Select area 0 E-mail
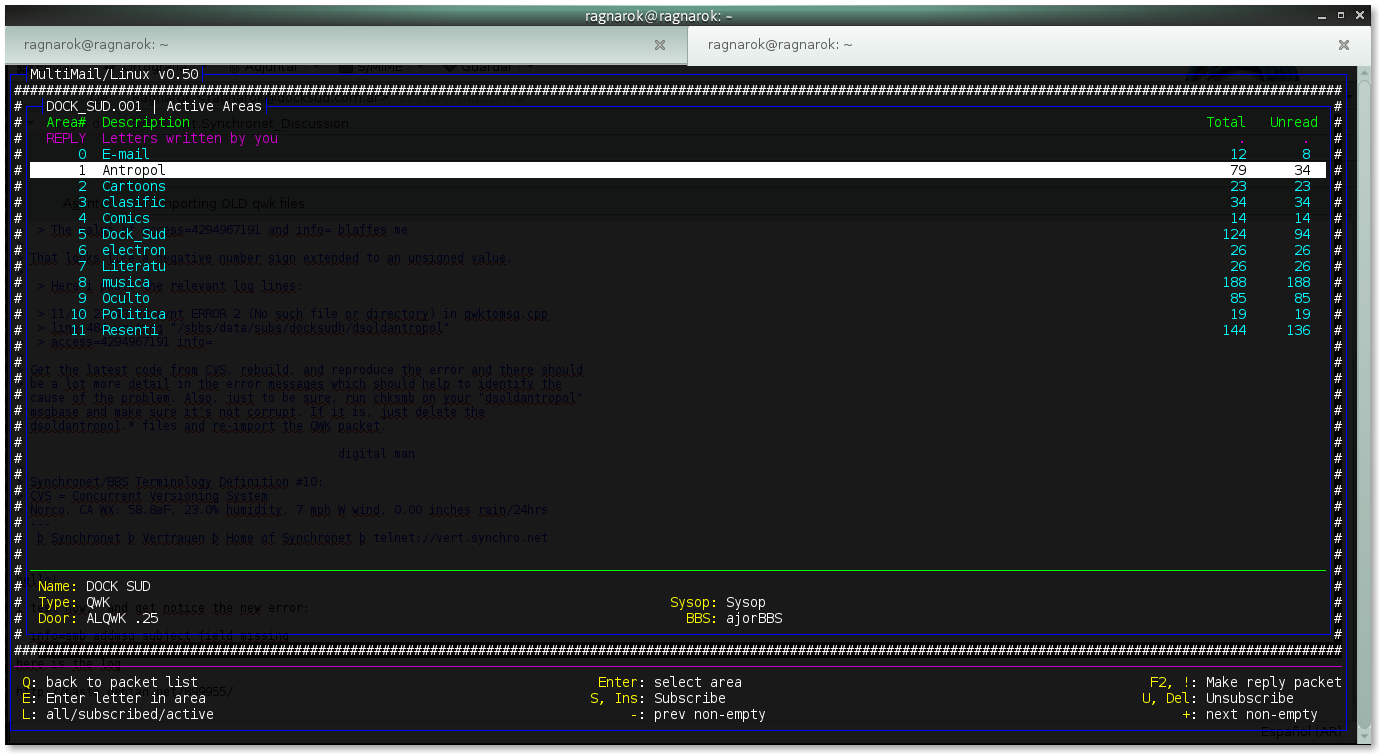The width and height of the screenshot is (1380, 754). coord(678,155)
